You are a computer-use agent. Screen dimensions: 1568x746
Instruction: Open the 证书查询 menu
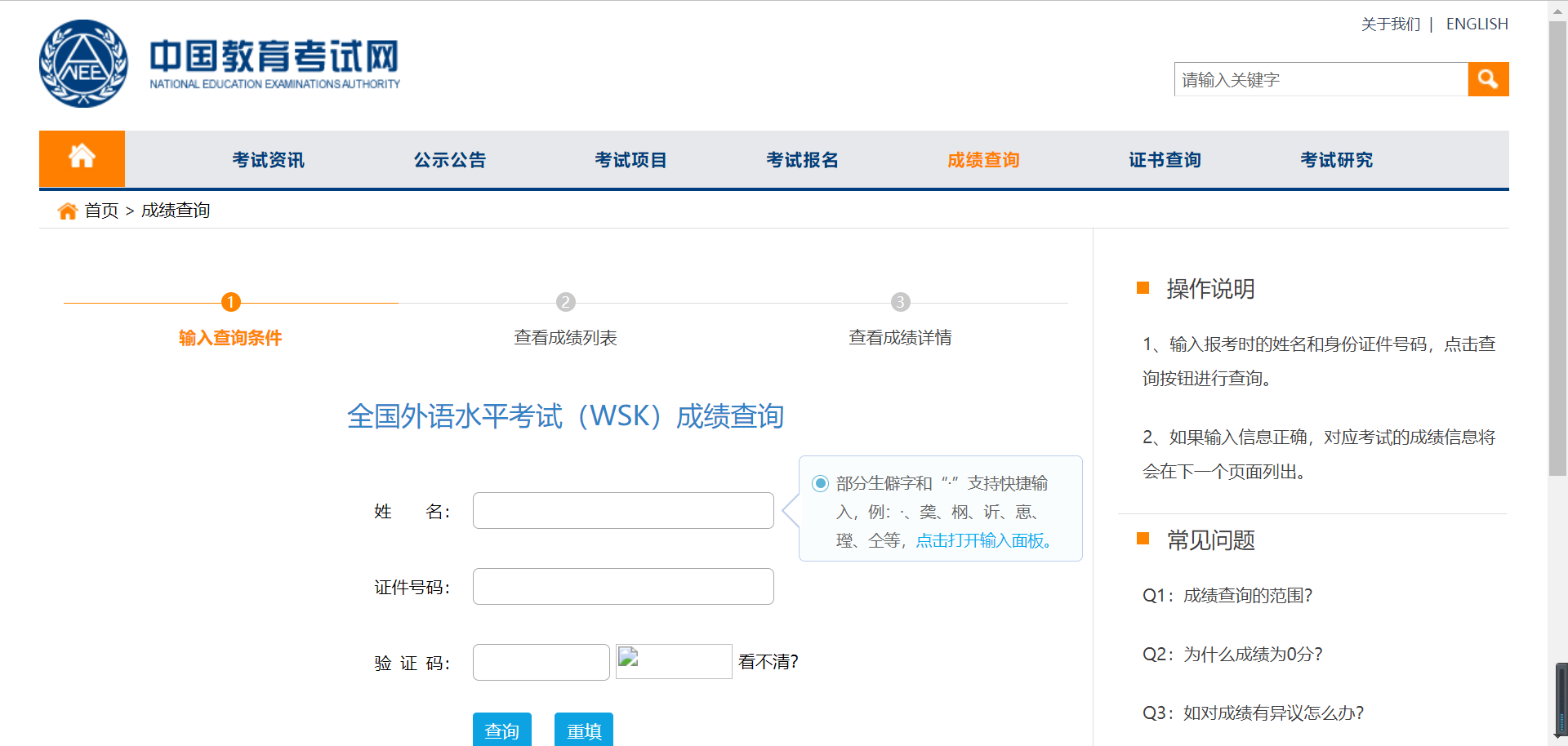coord(1165,160)
